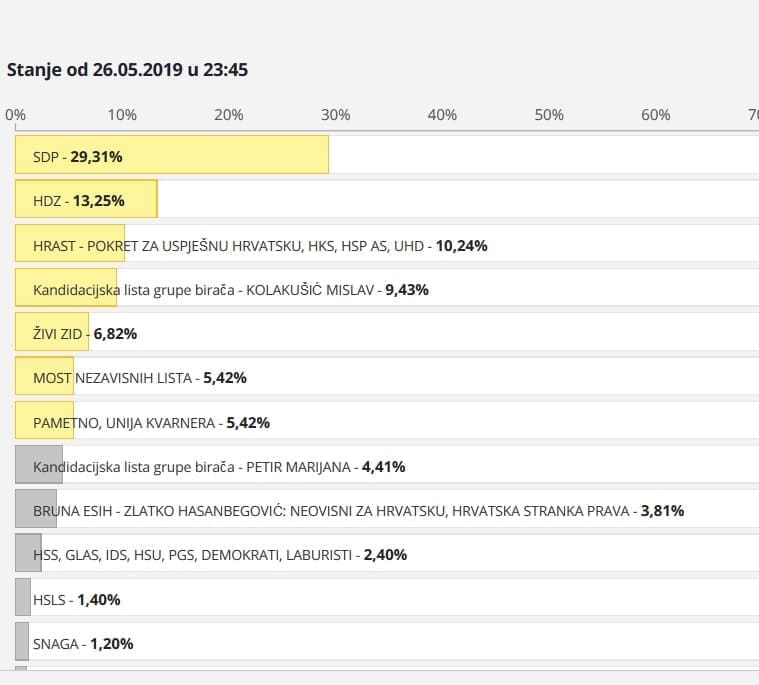Click the 20% axis label
Image resolution: width=759 pixels, height=685 pixels.
click(x=229, y=114)
